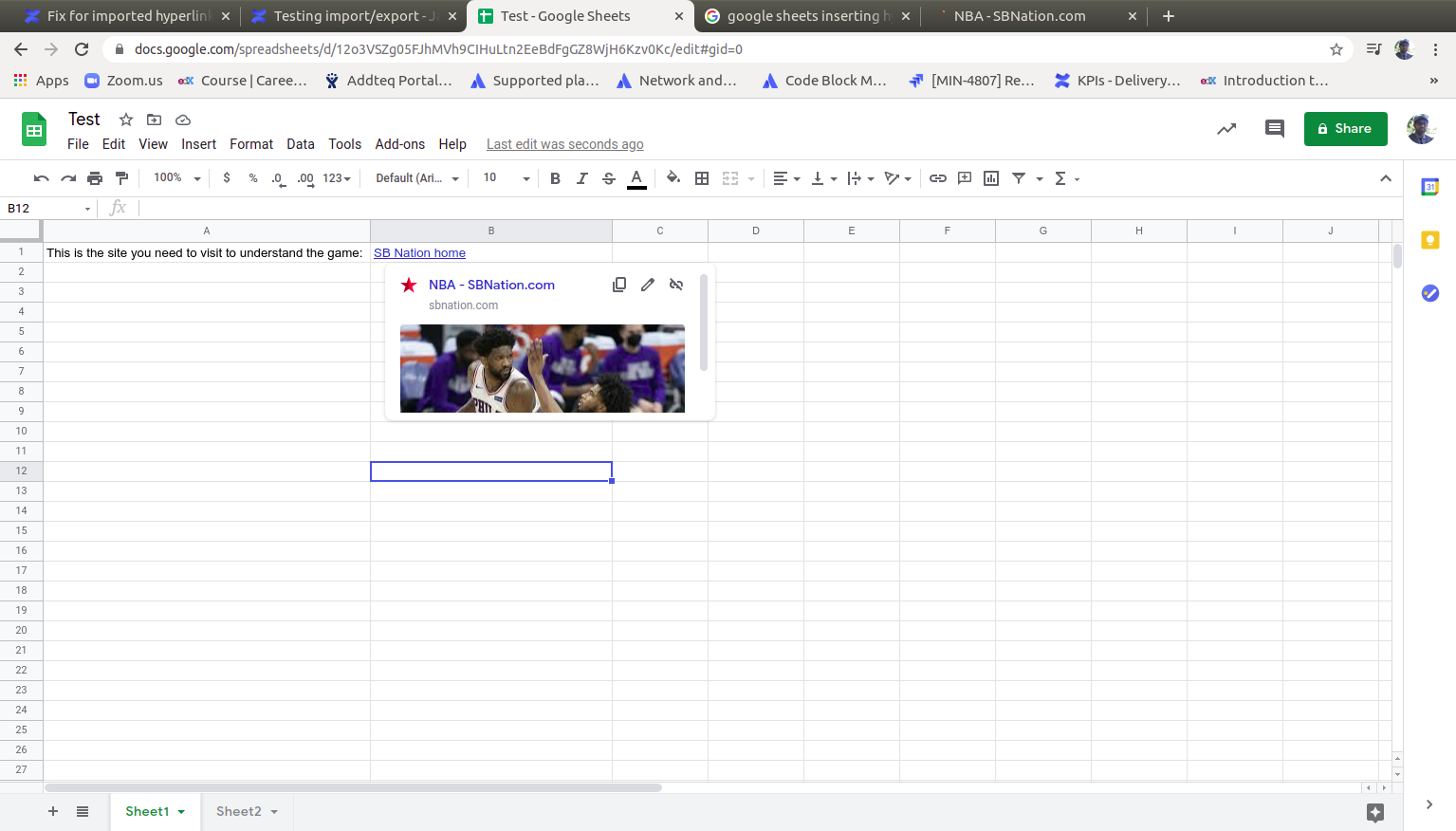Open the Default (Arial) font dropdown

coord(417,178)
